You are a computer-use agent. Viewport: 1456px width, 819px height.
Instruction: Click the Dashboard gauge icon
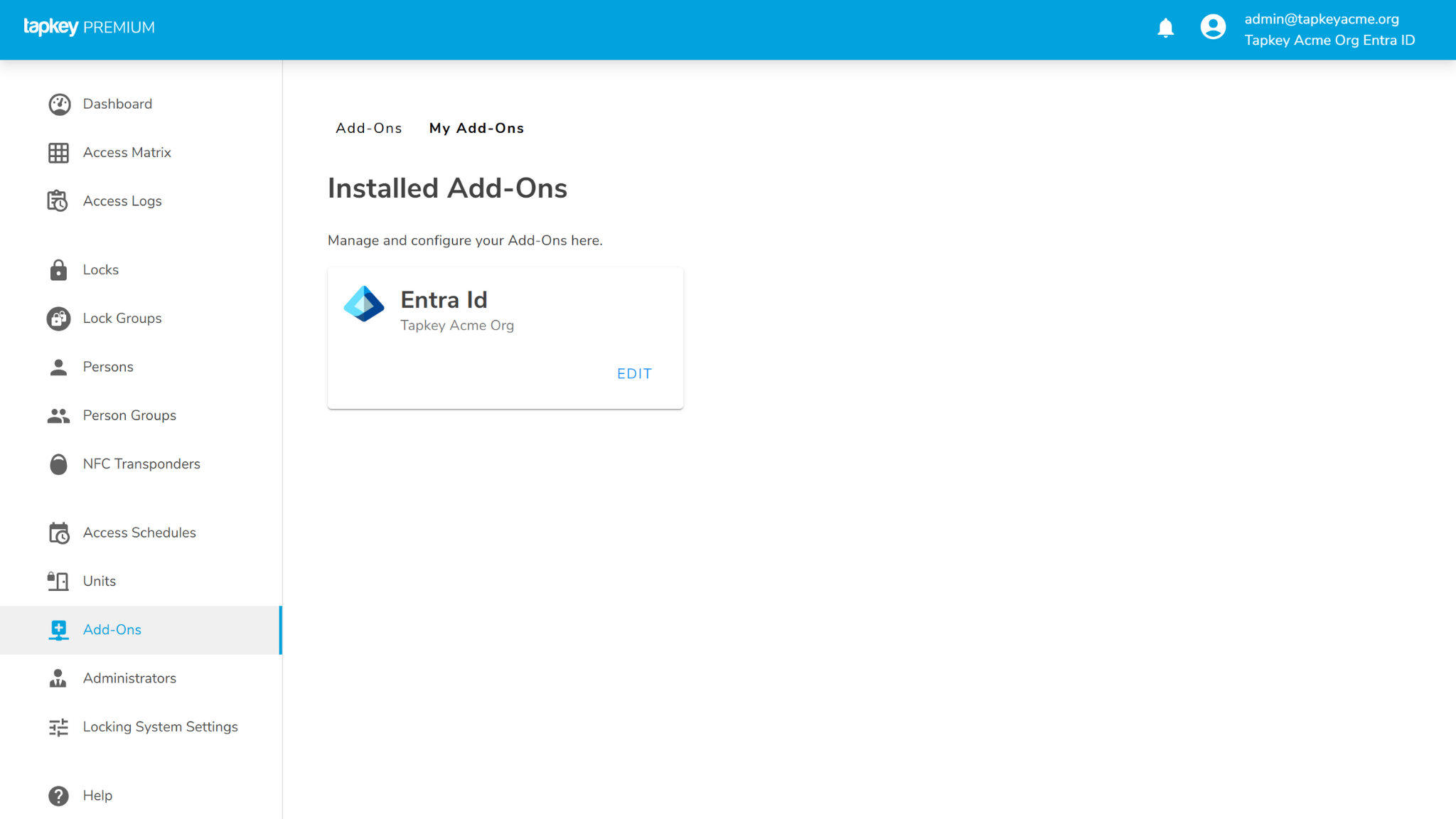click(x=59, y=105)
